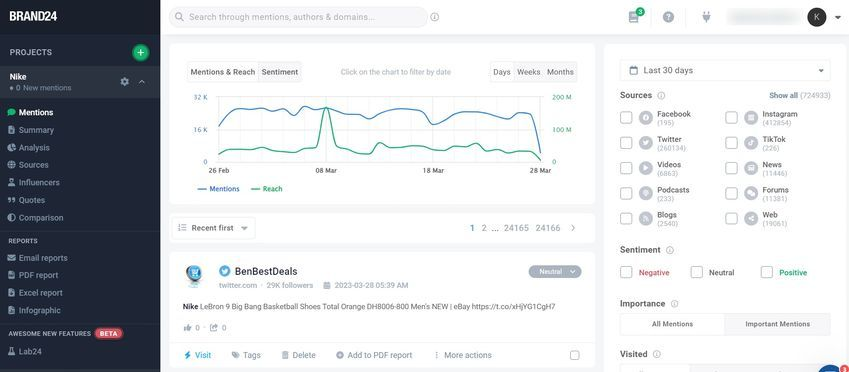This screenshot has width=849, height=372.
Task: Open the Last 30 days date range dropdown
Action: click(724, 70)
